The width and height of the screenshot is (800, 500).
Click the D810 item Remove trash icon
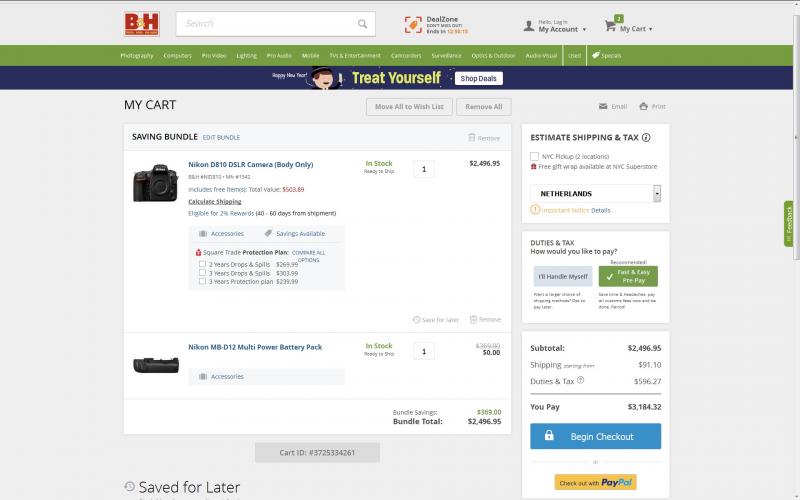coord(473,319)
